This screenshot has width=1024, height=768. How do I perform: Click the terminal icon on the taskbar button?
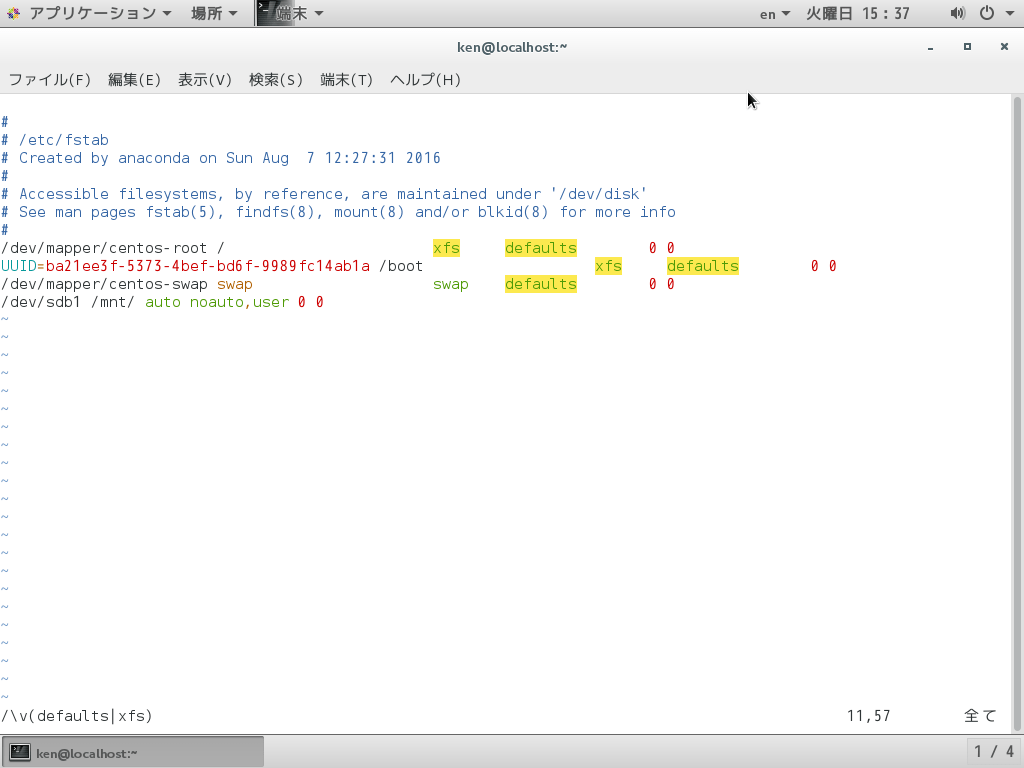coord(22,751)
